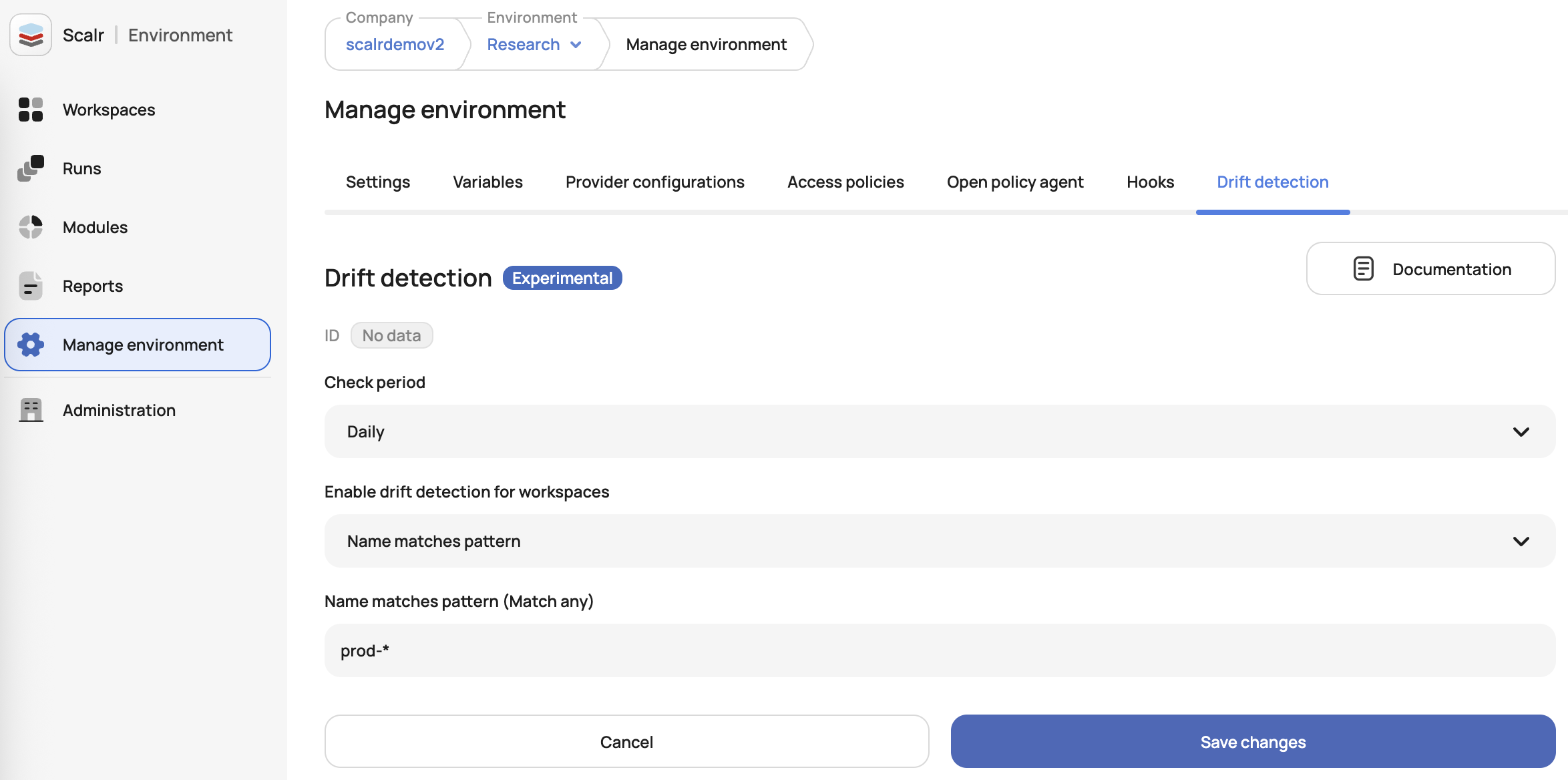Image resolution: width=1568 pixels, height=780 pixels.
Task: Open the Check period Daily dropdown
Action: coord(940,431)
